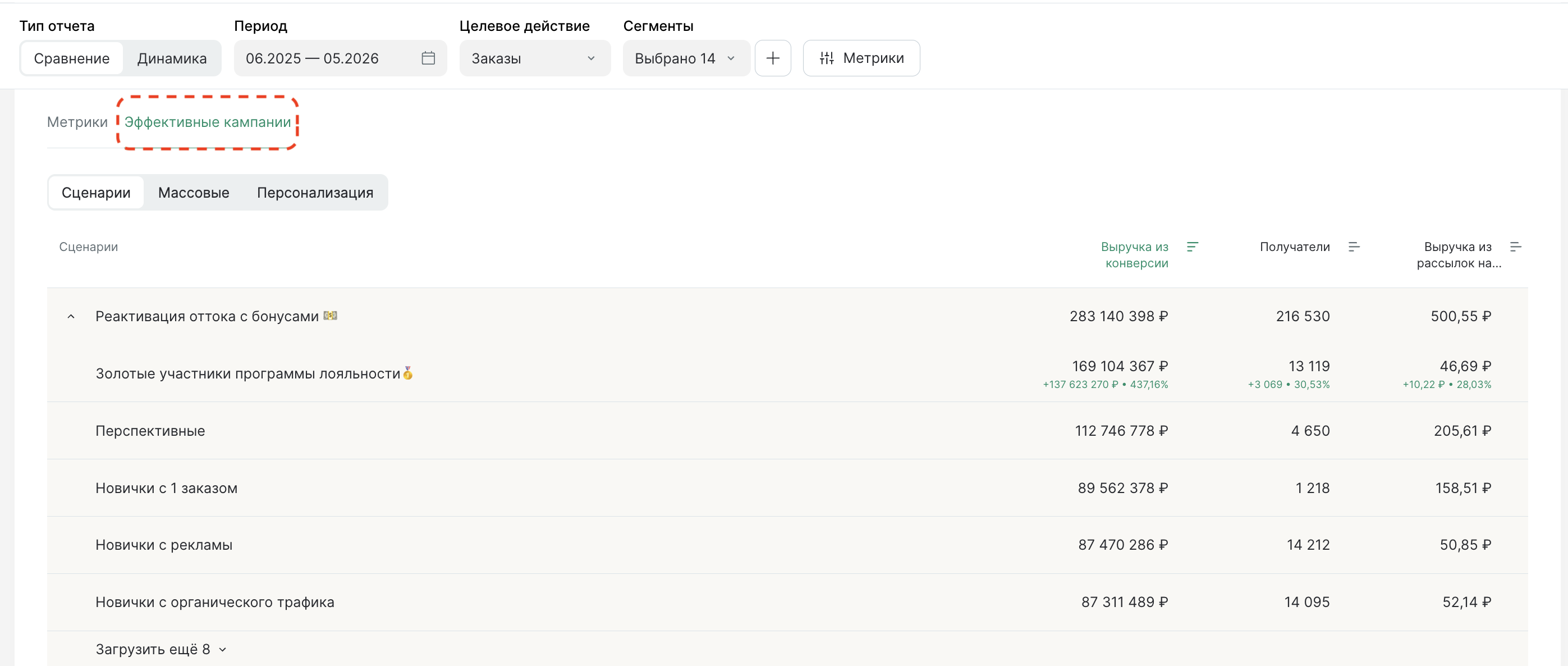Select the Сравнение report type
The image size is (1568, 666).
(x=72, y=58)
